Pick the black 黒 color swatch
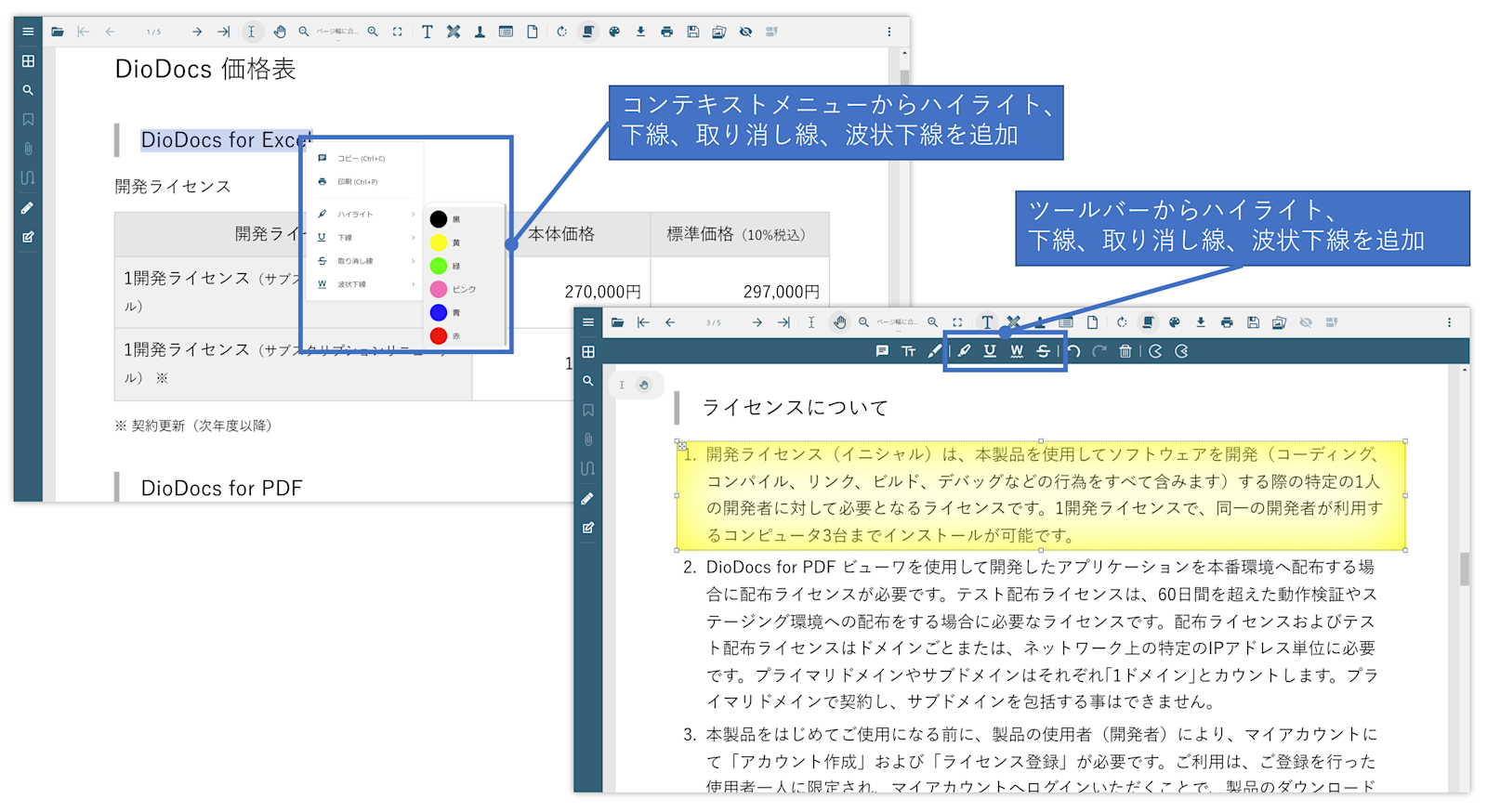1487x812 pixels. (x=439, y=219)
